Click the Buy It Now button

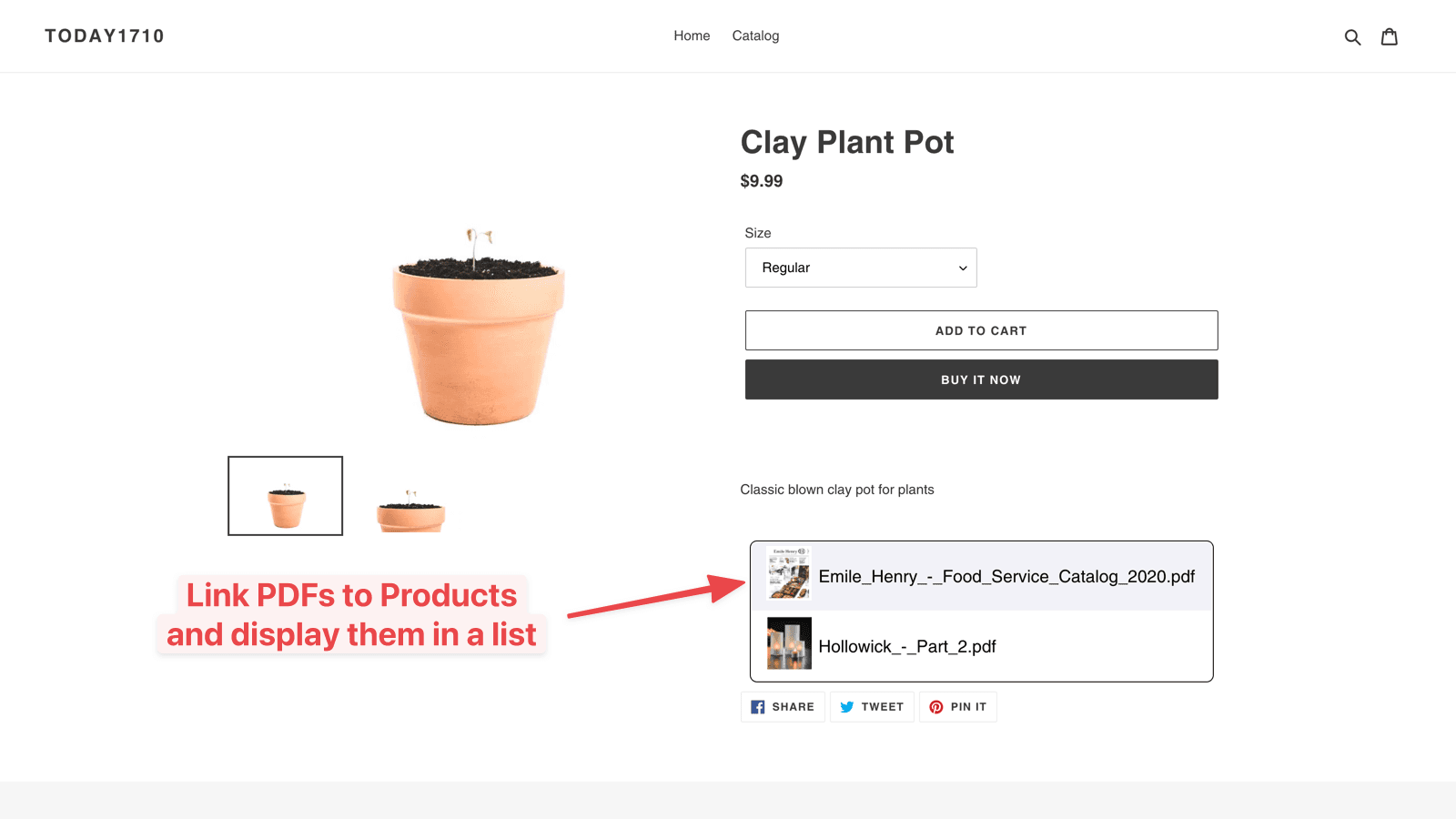(x=981, y=379)
